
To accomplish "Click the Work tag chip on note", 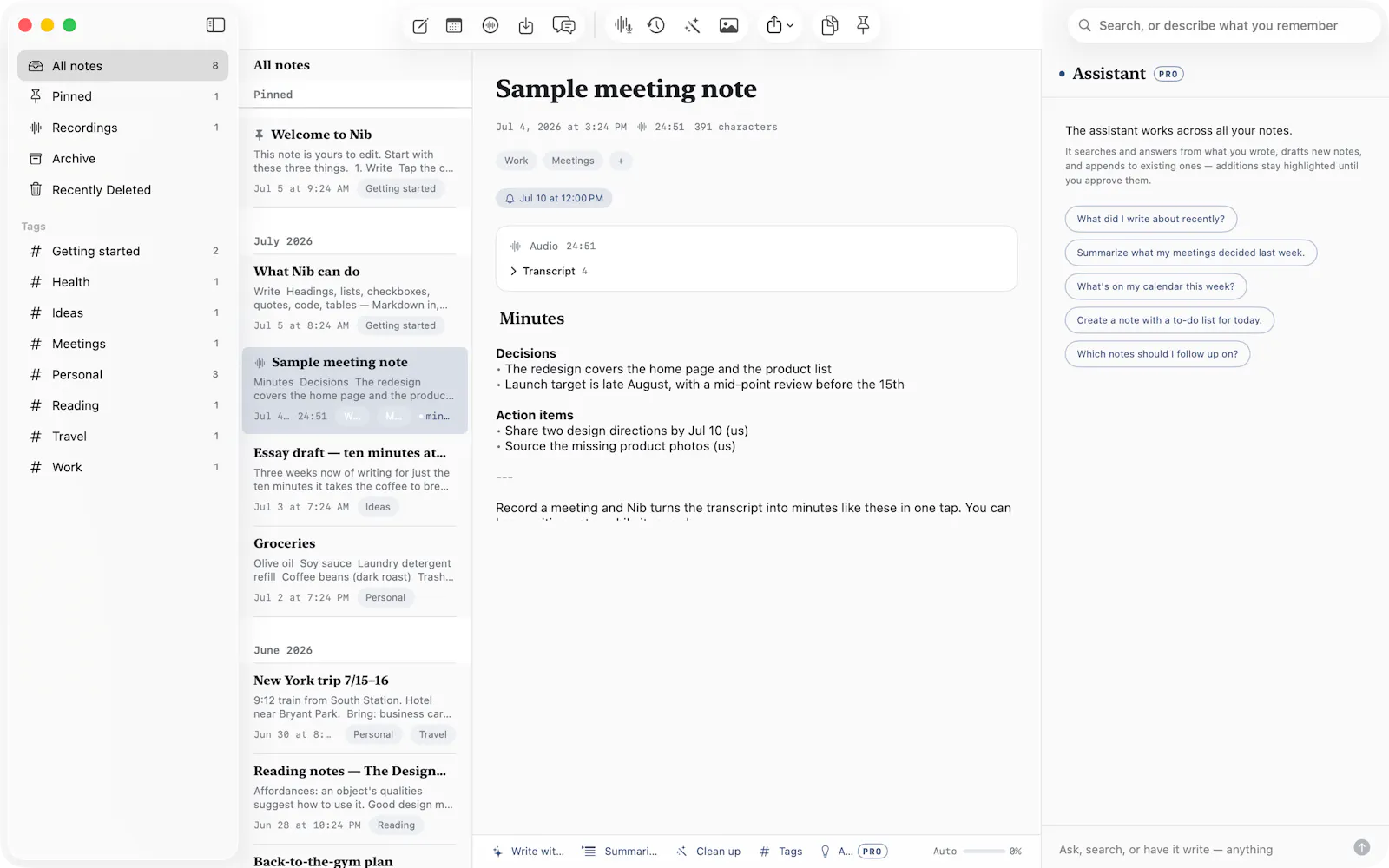I will click(517, 161).
